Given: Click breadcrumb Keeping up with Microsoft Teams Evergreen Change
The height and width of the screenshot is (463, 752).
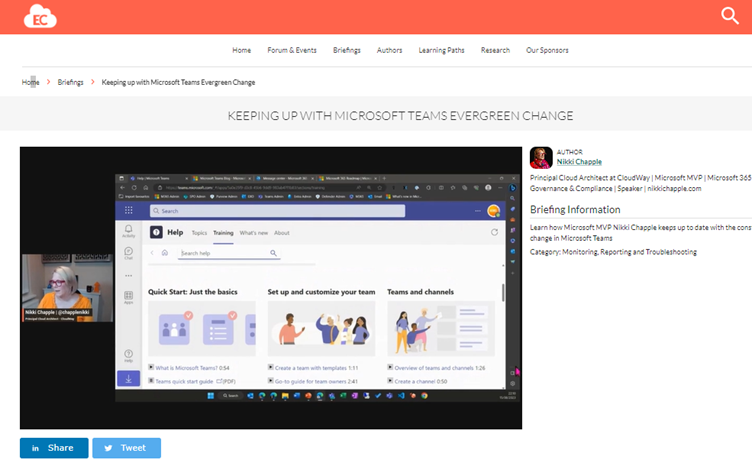Looking at the screenshot, I should click(178, 82).
